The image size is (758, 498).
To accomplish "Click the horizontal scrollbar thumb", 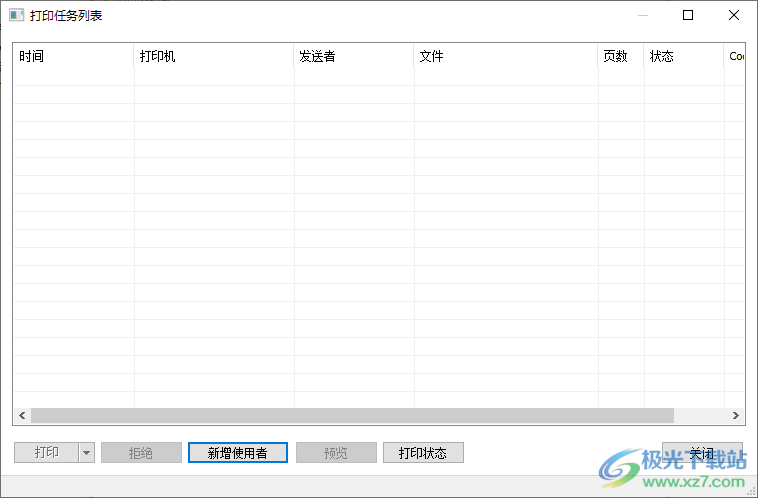I will (352, 415).
